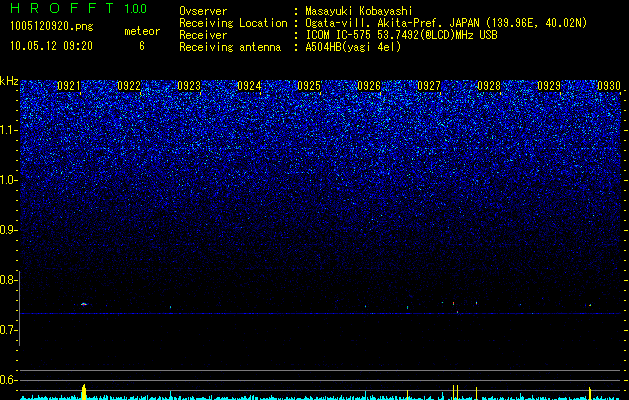Screen dimensions: 629x400
Task: Click the 0925 time marker
Action: (309, 86)
